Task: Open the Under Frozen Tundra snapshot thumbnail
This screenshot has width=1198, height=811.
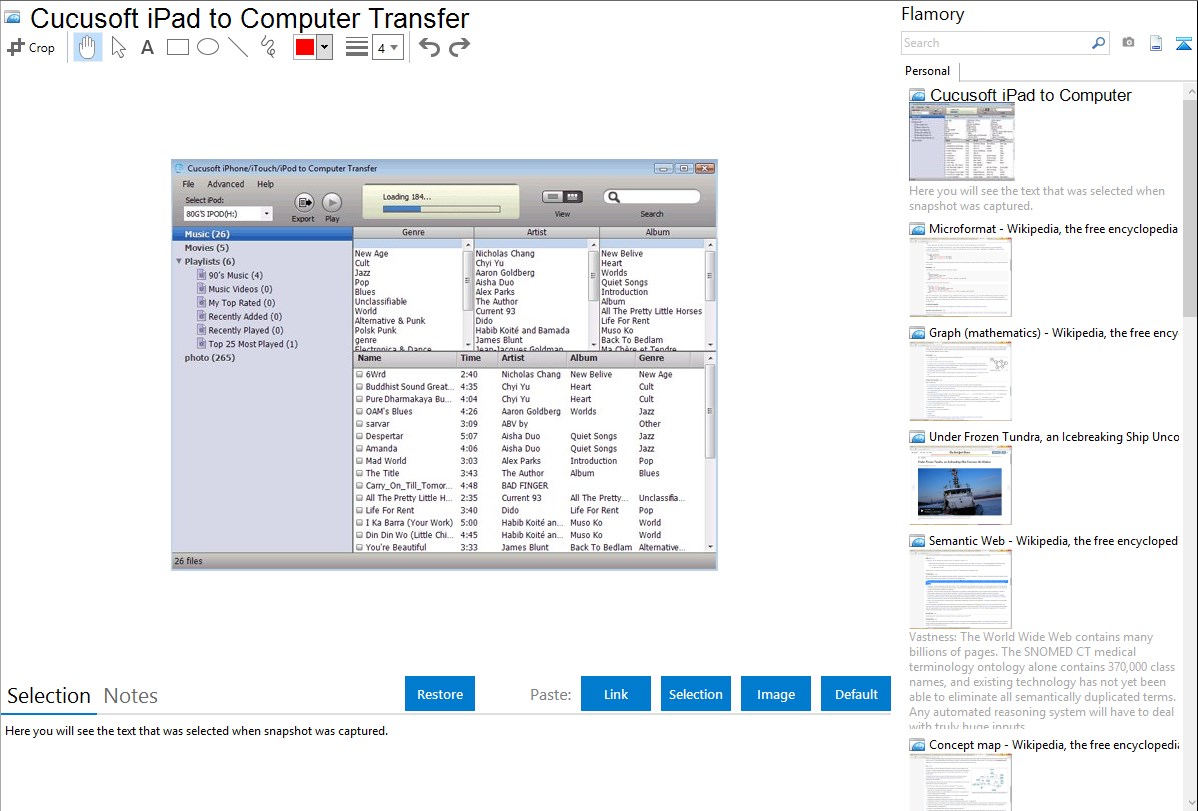Action: tap(960, 485)
